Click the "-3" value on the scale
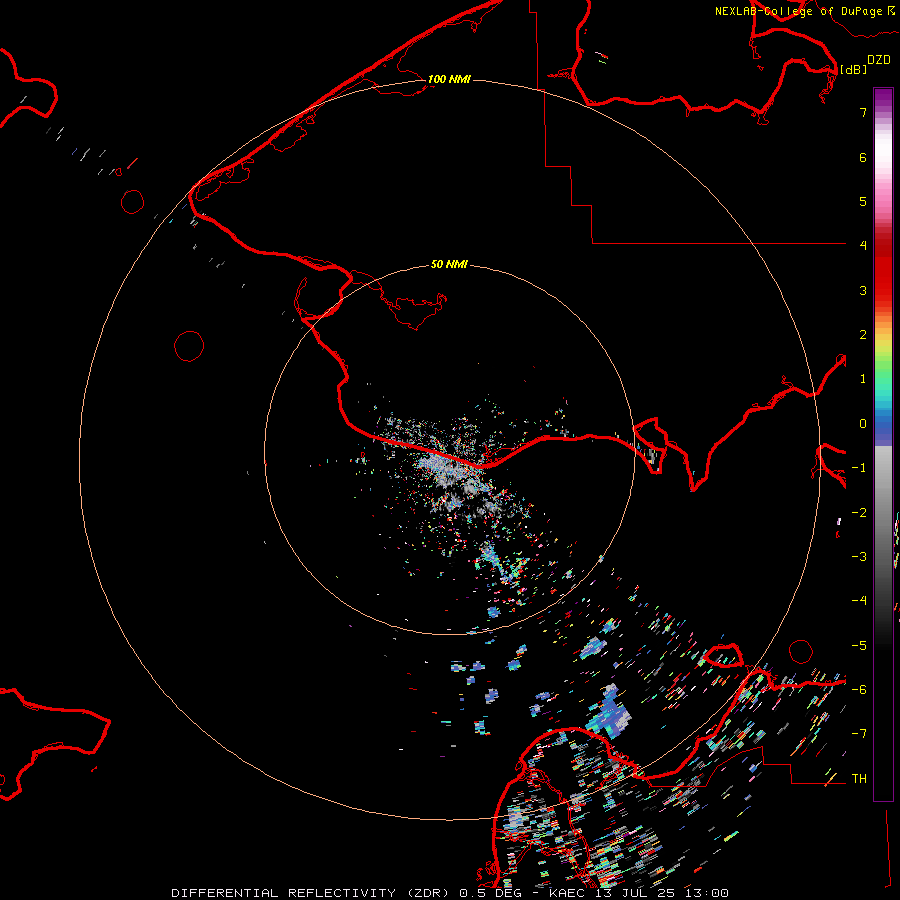The image size is (900, 900). 859,557
